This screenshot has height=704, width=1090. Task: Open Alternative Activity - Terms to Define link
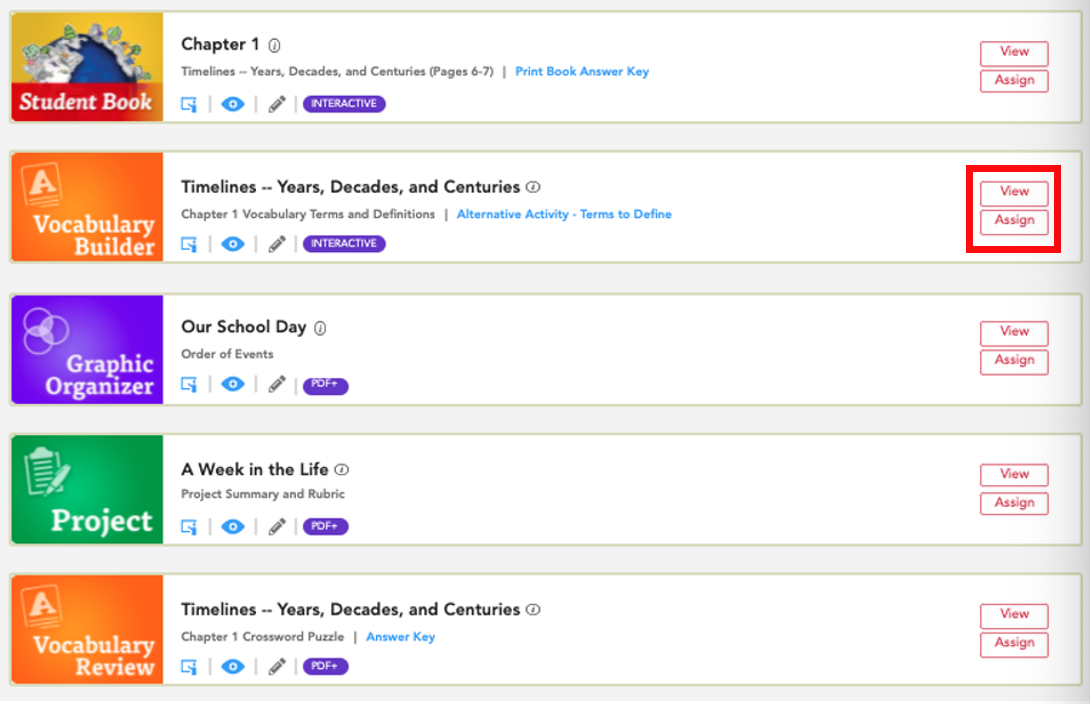coord(564,214)
